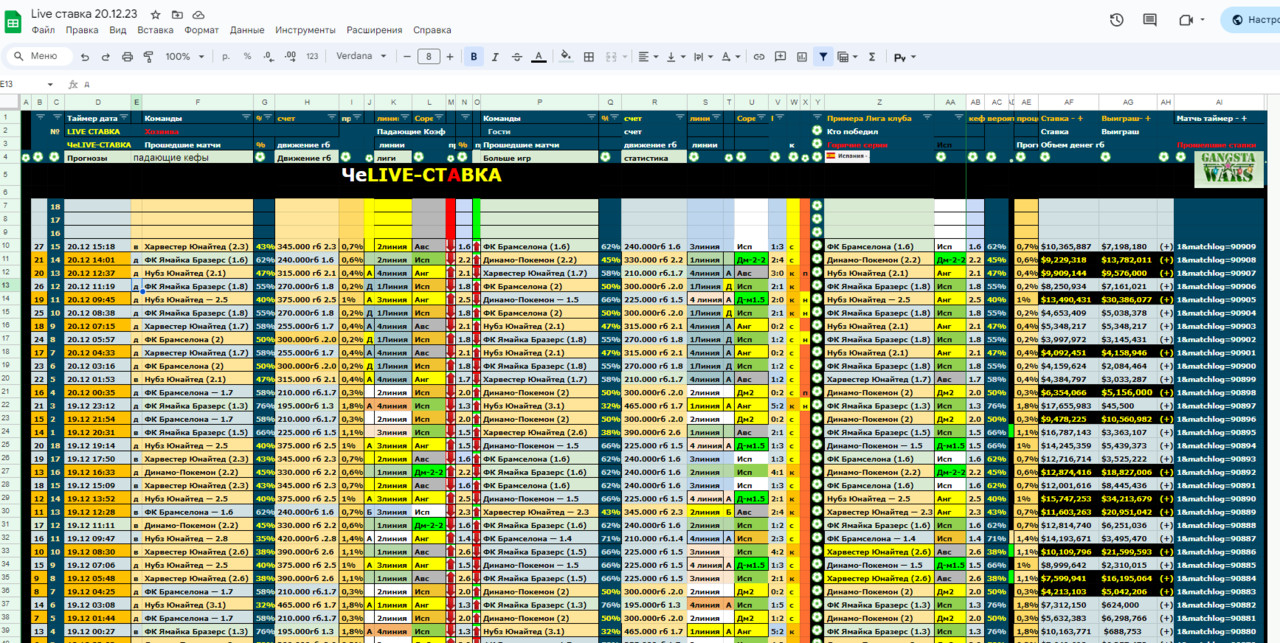Open Verdana font dropdown
The height and width of the screenshot is (643, 1280).
coord(360,57)
